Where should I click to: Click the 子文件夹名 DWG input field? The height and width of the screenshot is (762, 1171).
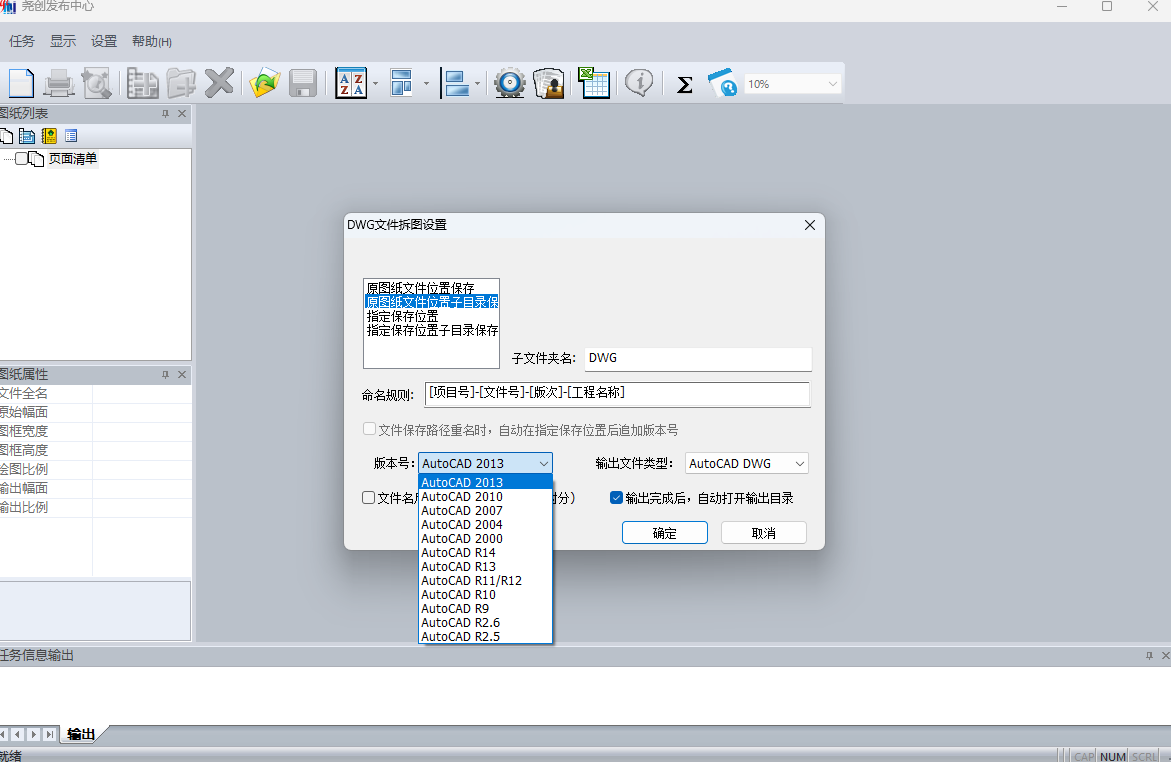tap(698, 359)
